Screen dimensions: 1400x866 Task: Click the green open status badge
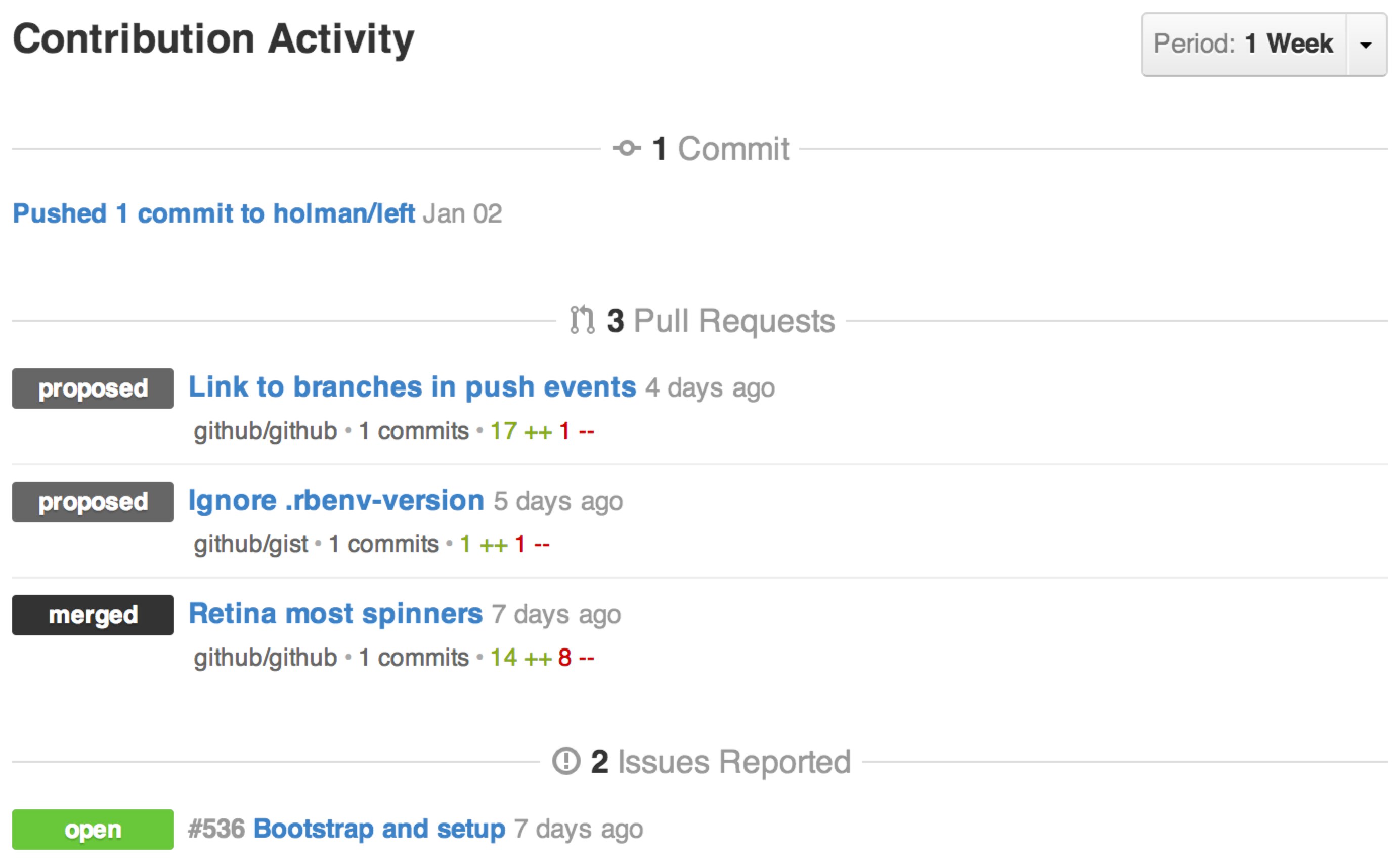tap(93, 830)
